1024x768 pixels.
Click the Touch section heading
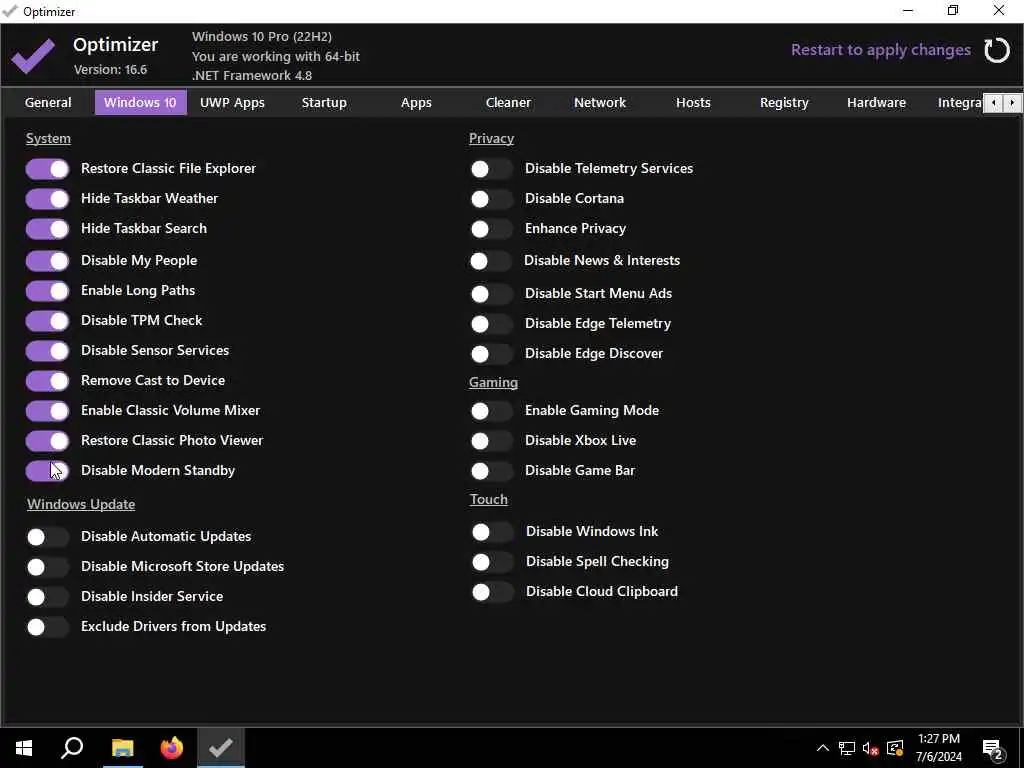(488, 500)
